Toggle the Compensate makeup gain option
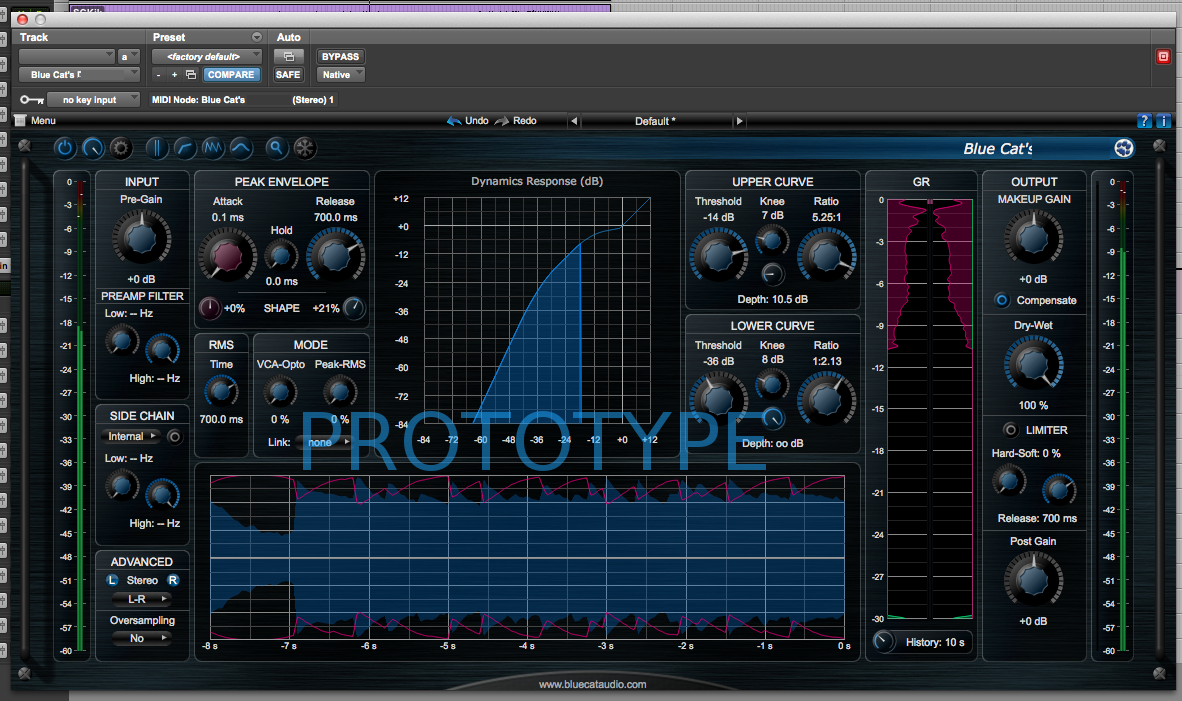The width and height of the screenshot is (1182, 701). pos(1002,300)
